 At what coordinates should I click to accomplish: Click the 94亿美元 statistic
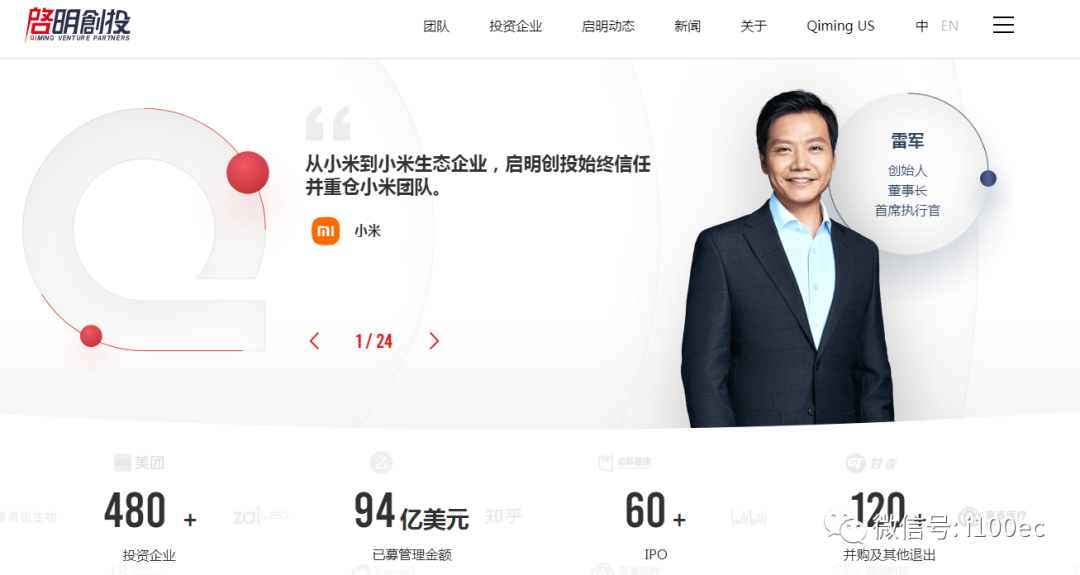point(411,511)
